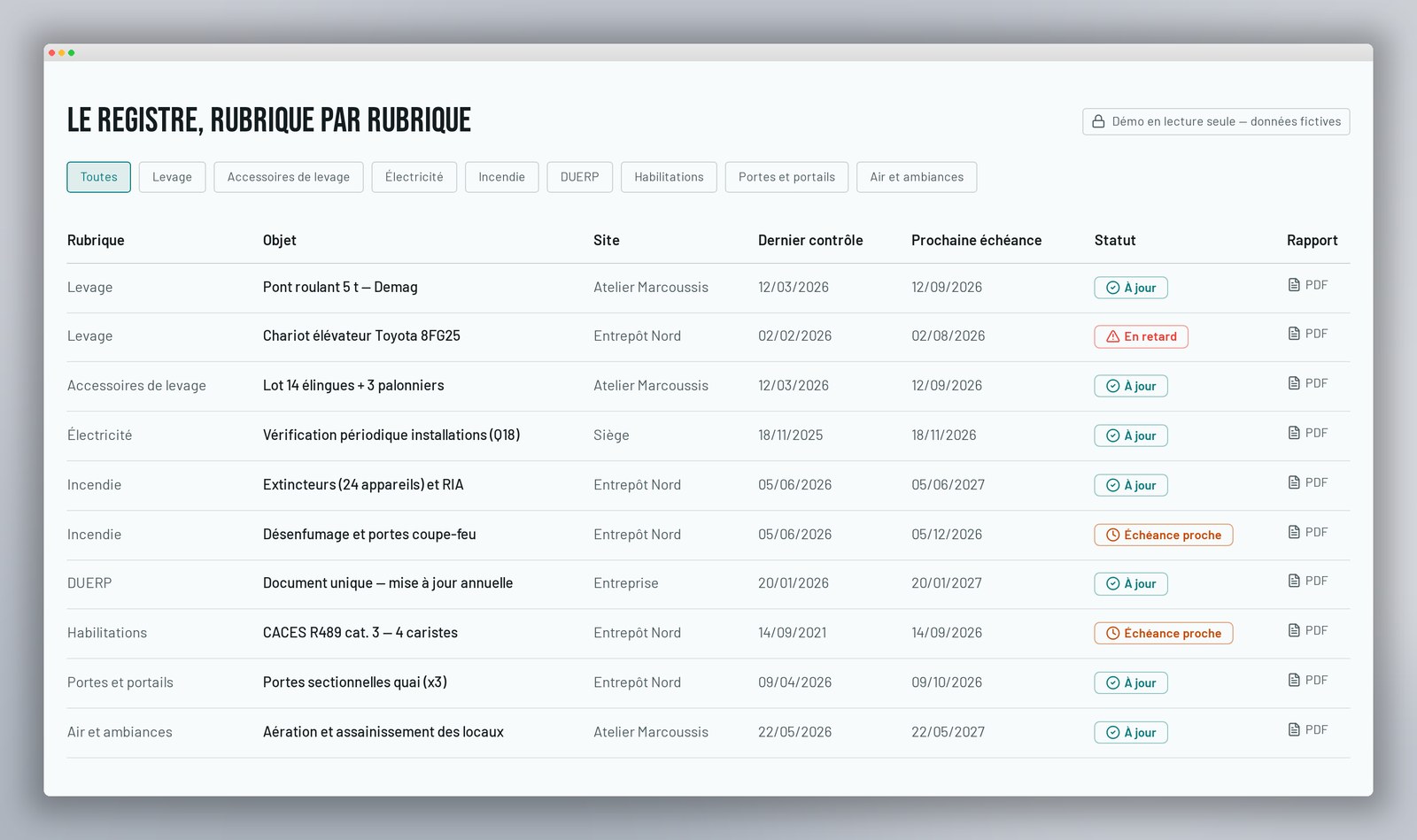
Task: Click the '05/12/2026' due date
Action: point(947,534)
